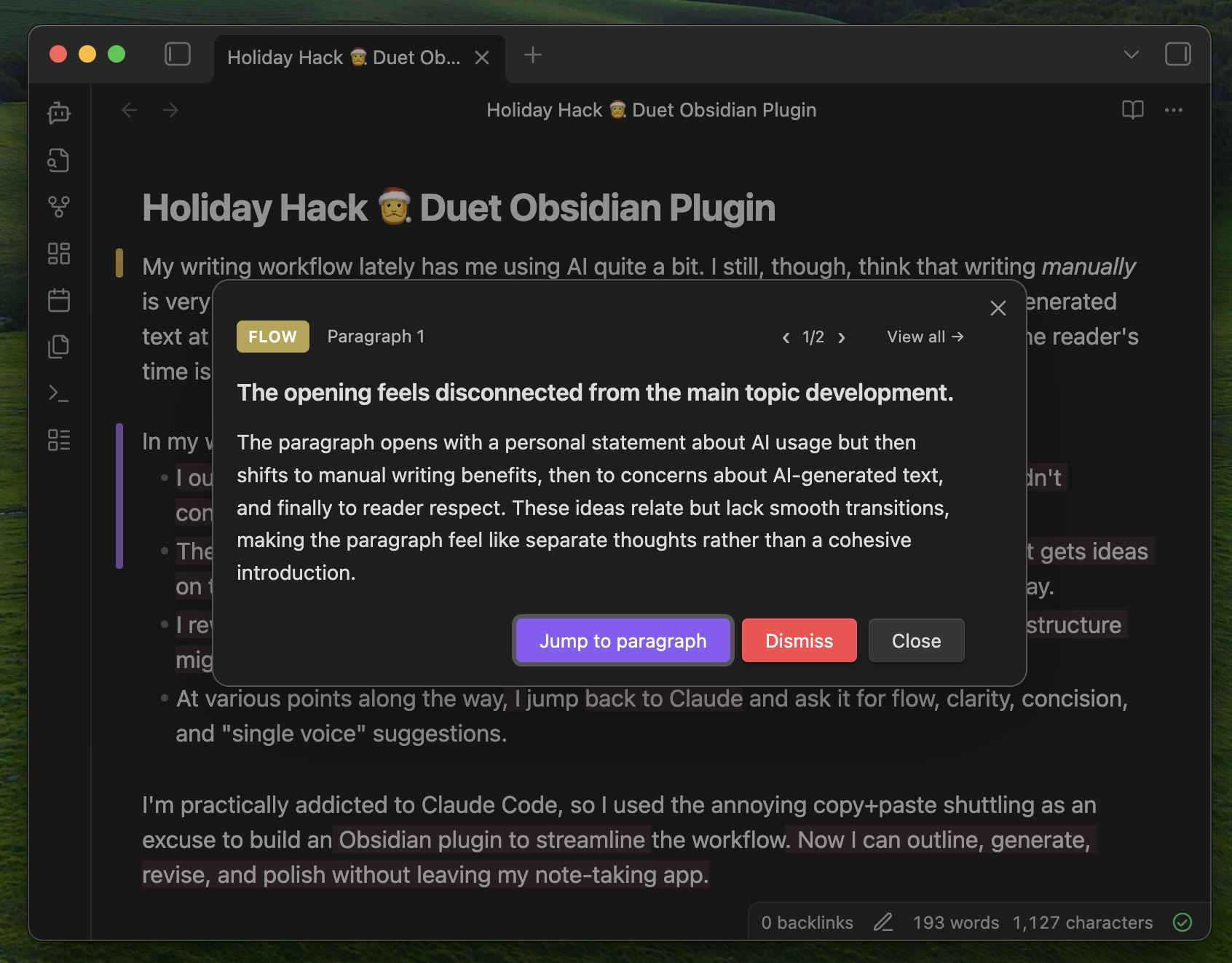1232x963 pixels.
Task: Toggle the left sidebar
Action: coord(178,55)
